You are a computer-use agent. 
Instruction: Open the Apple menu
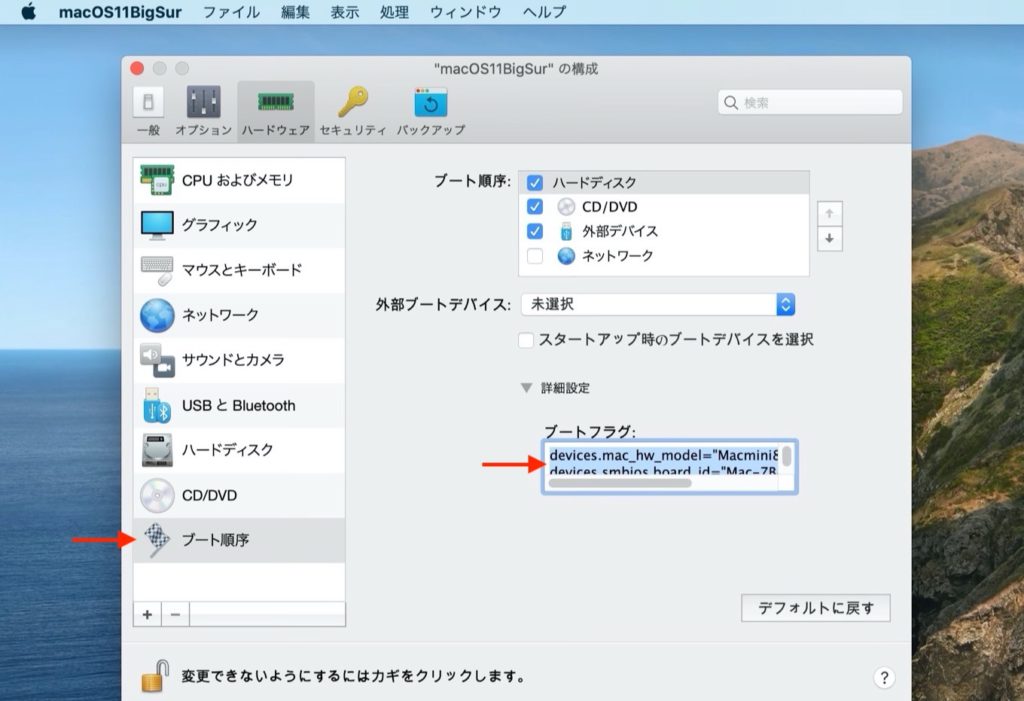pos(29,12)
